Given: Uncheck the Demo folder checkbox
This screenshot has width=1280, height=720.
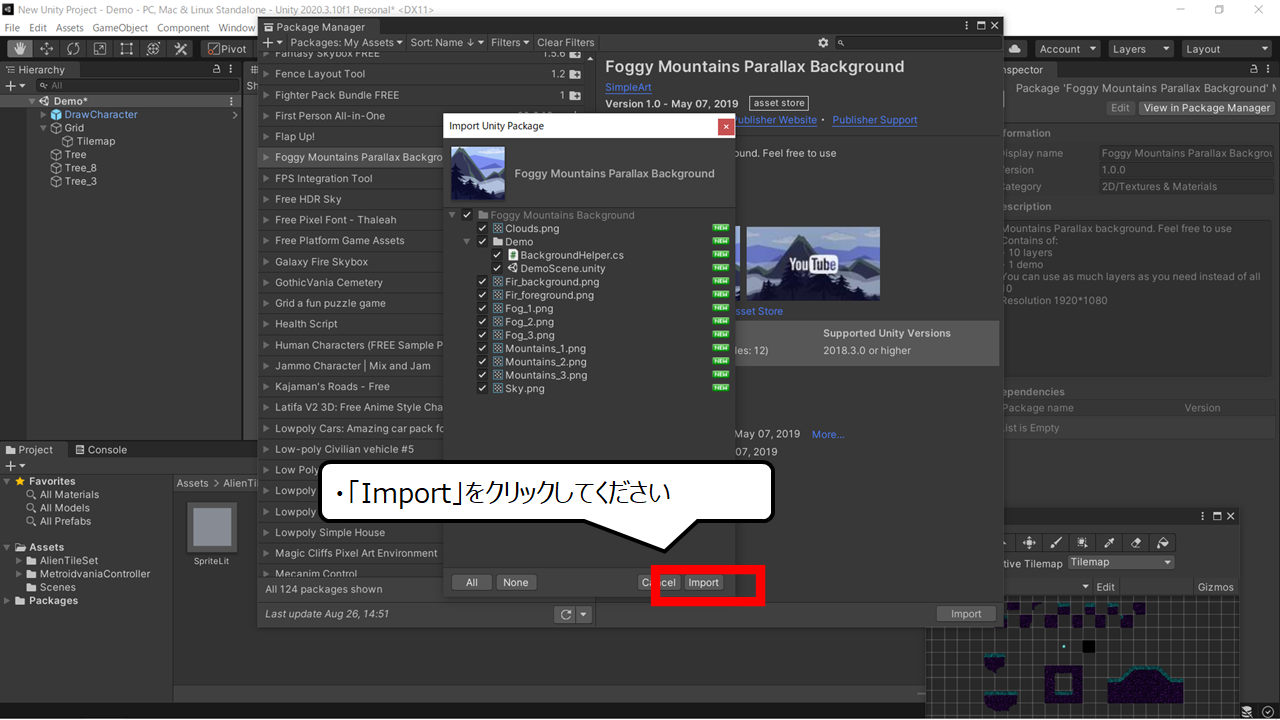Looking at the screenshot, I should coord(483,242).
